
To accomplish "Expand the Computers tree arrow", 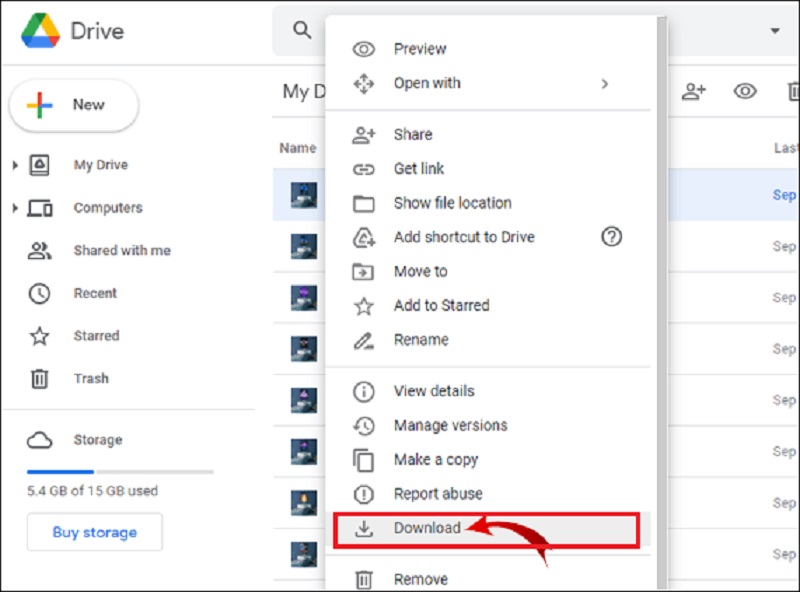I will point(15,208).
